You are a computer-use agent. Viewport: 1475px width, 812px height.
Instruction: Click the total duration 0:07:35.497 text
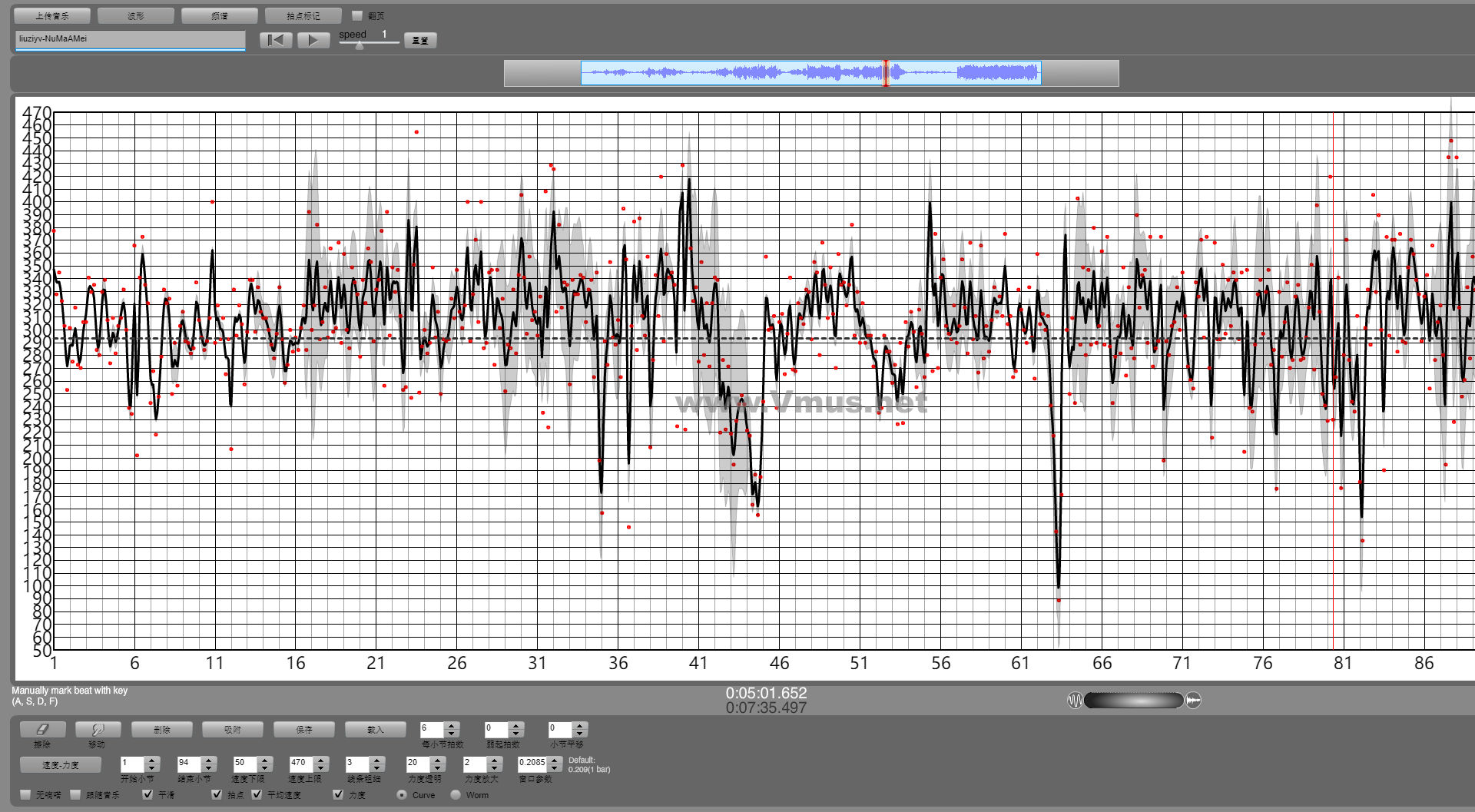point(766,708)
